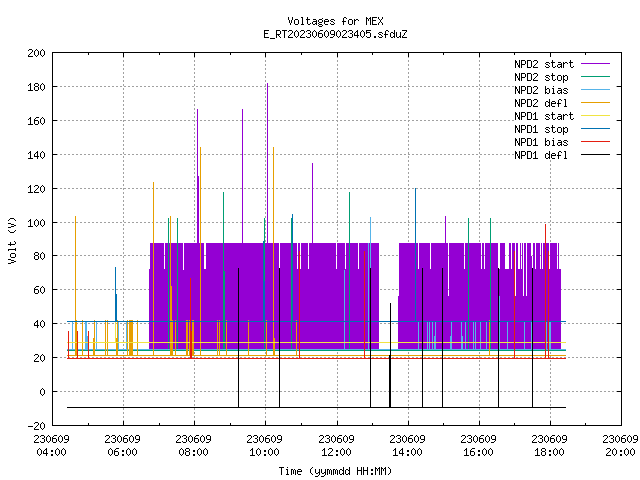
Task: Click the orange NPD2 defl legend line
Action: coord(595,103)
